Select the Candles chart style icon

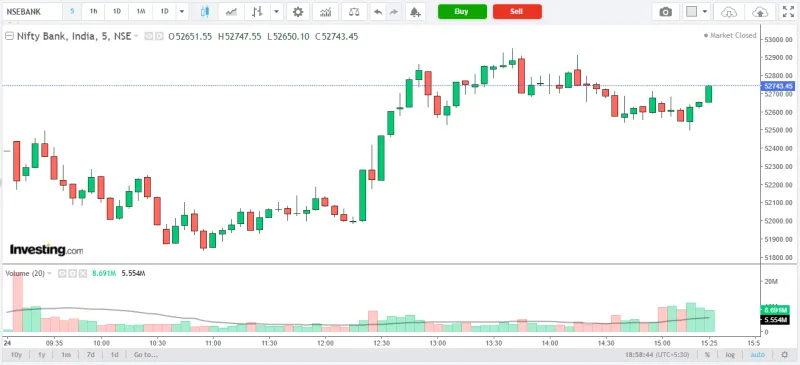(x=205, y=11)
